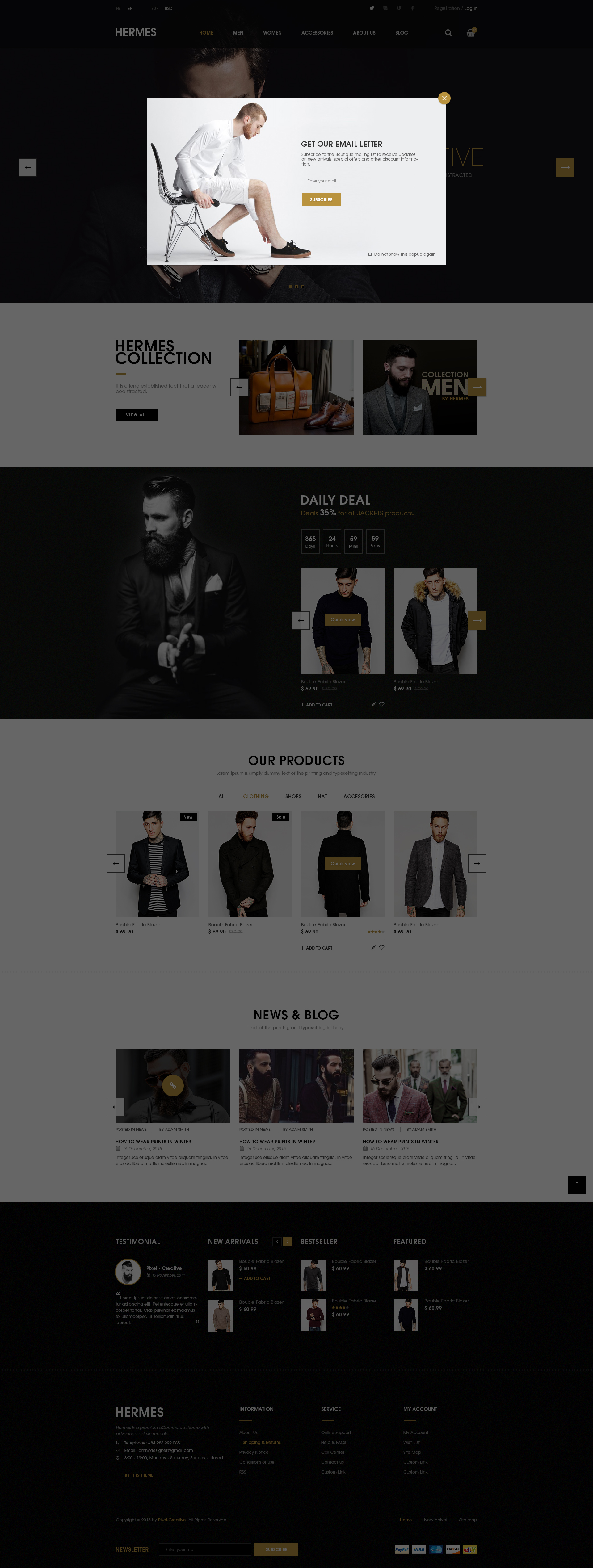593x1568 pixels.
Task: Show next Our Products items arrow
Action: click(477, 863)
